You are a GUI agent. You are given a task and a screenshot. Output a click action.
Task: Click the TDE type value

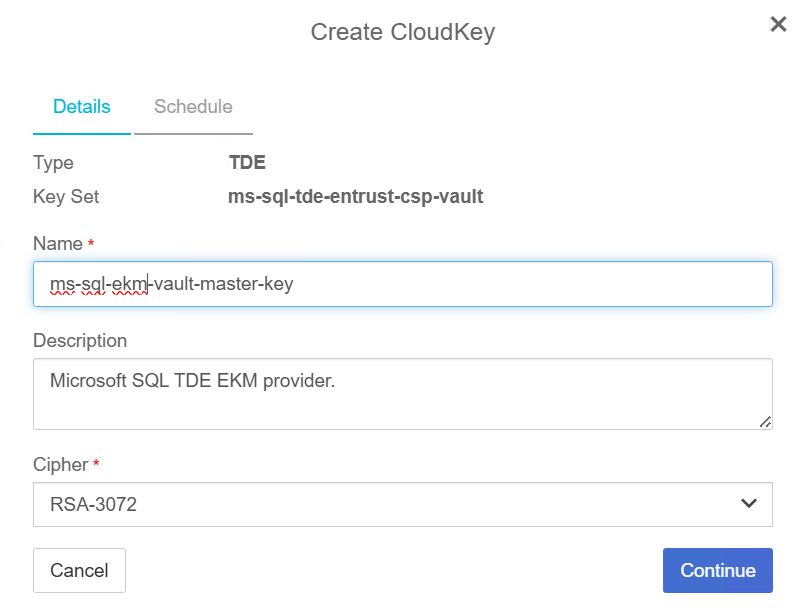tap(247, 162)
